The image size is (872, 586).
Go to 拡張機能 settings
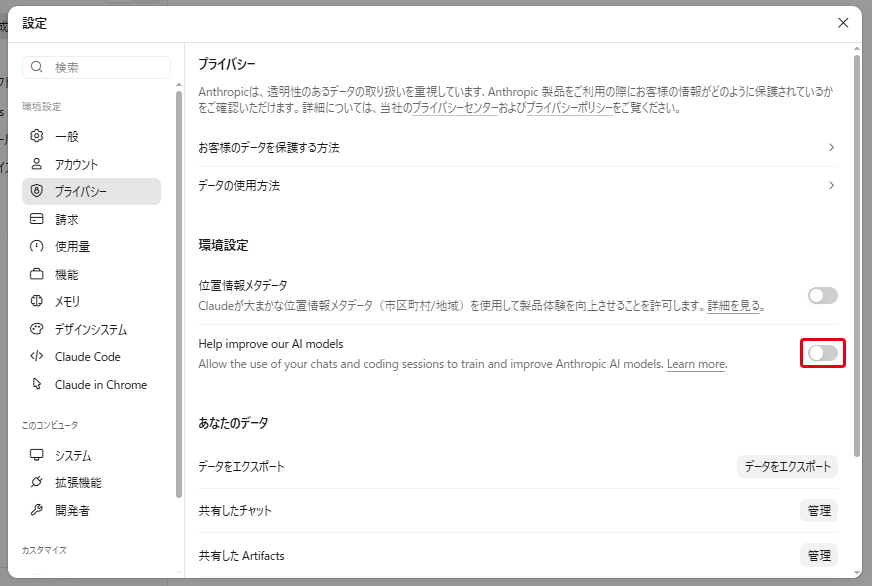[91, 483]
